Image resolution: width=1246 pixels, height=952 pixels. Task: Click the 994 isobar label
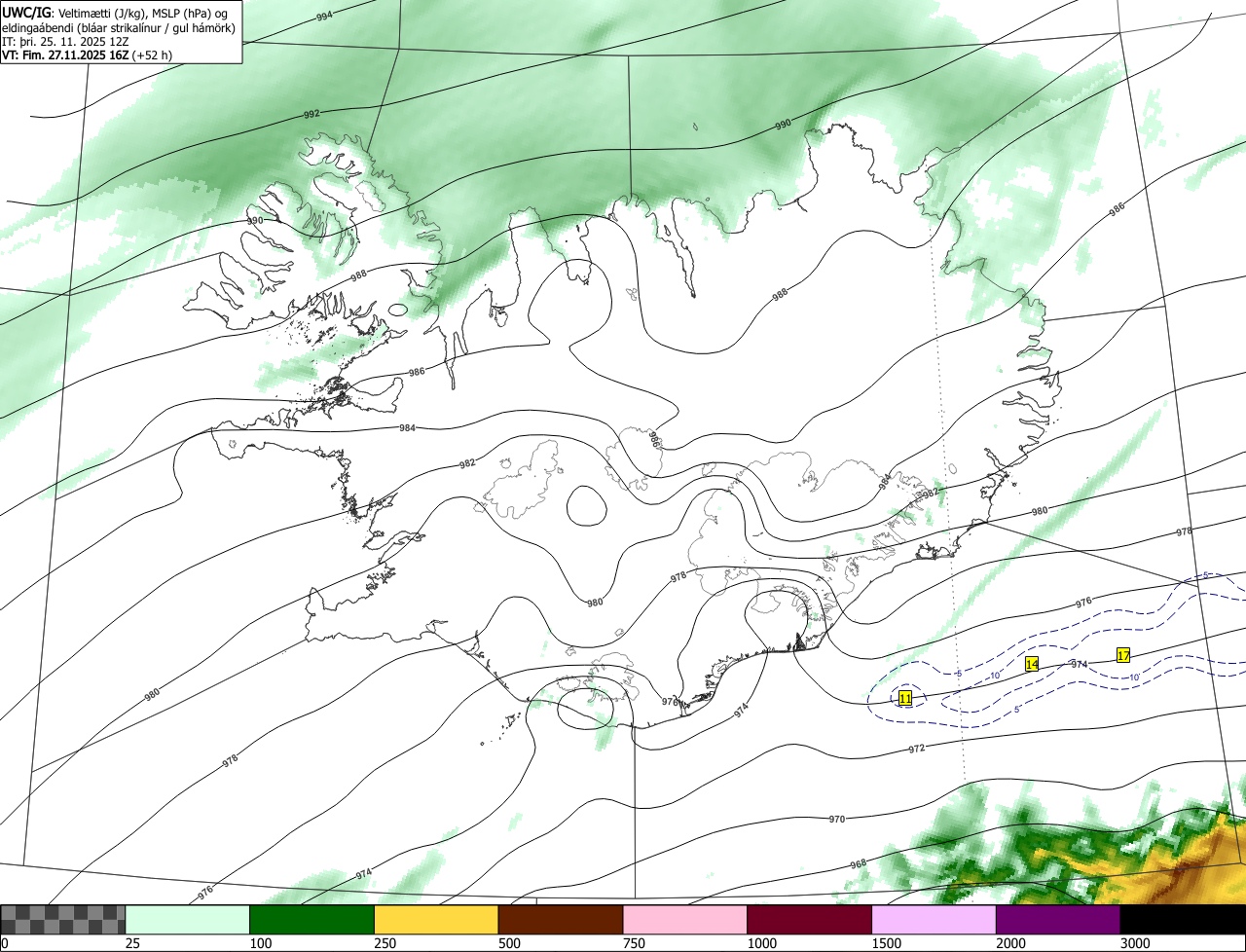(x=324, y=16)
